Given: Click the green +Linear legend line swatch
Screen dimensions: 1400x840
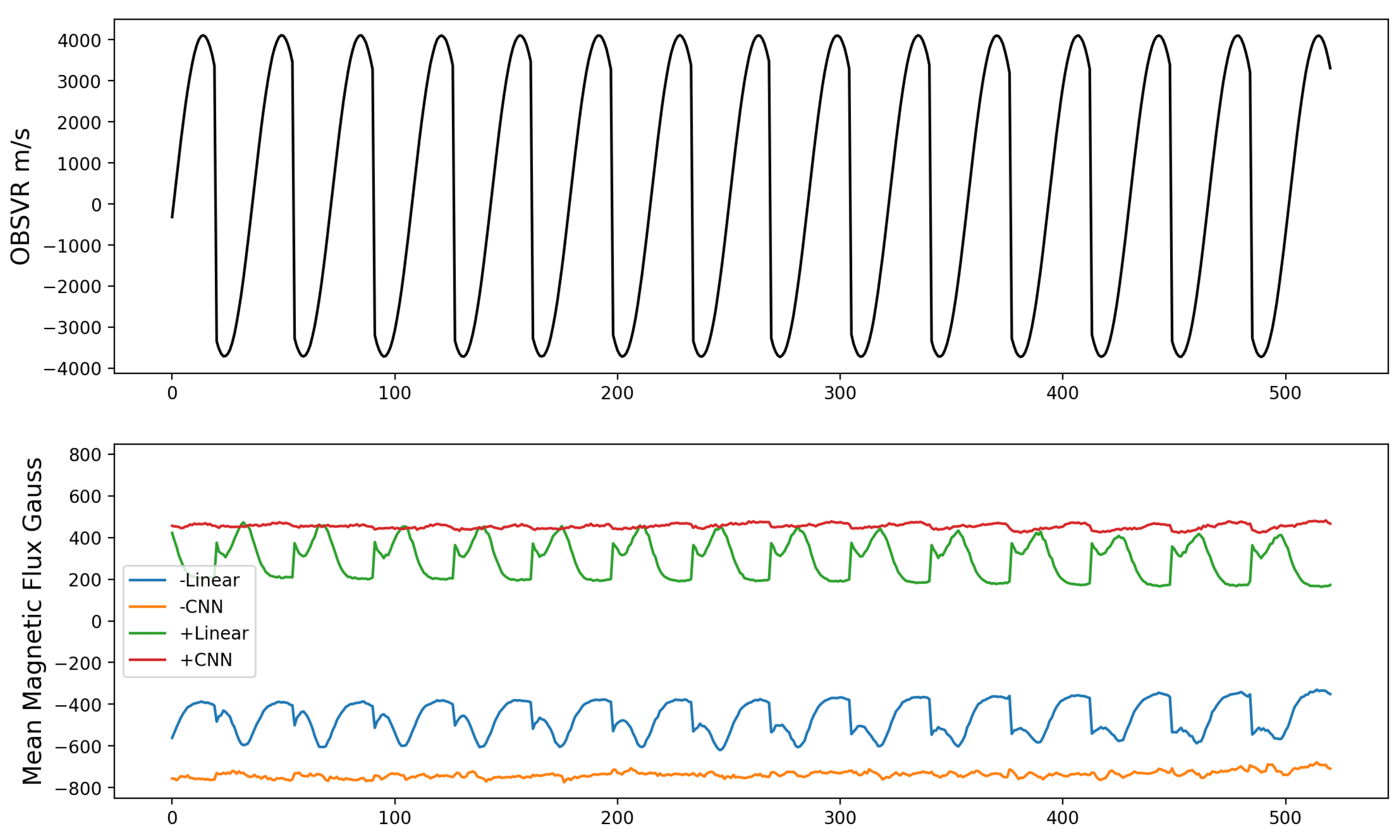Looking at the screenshot, I should [x=147, y=633].
